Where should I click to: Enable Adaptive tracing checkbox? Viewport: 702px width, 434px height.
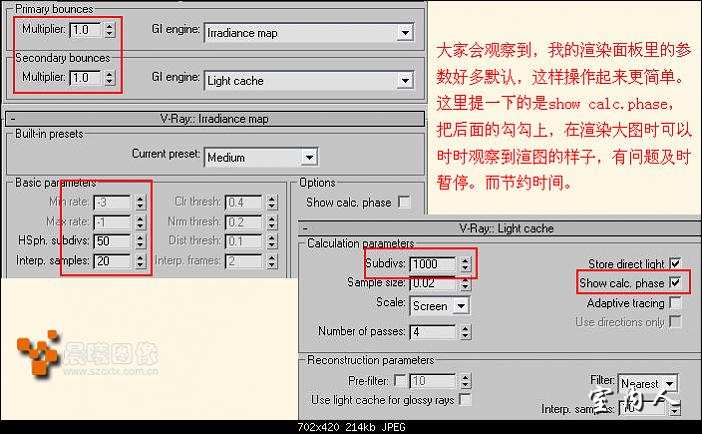coord(675,302)
